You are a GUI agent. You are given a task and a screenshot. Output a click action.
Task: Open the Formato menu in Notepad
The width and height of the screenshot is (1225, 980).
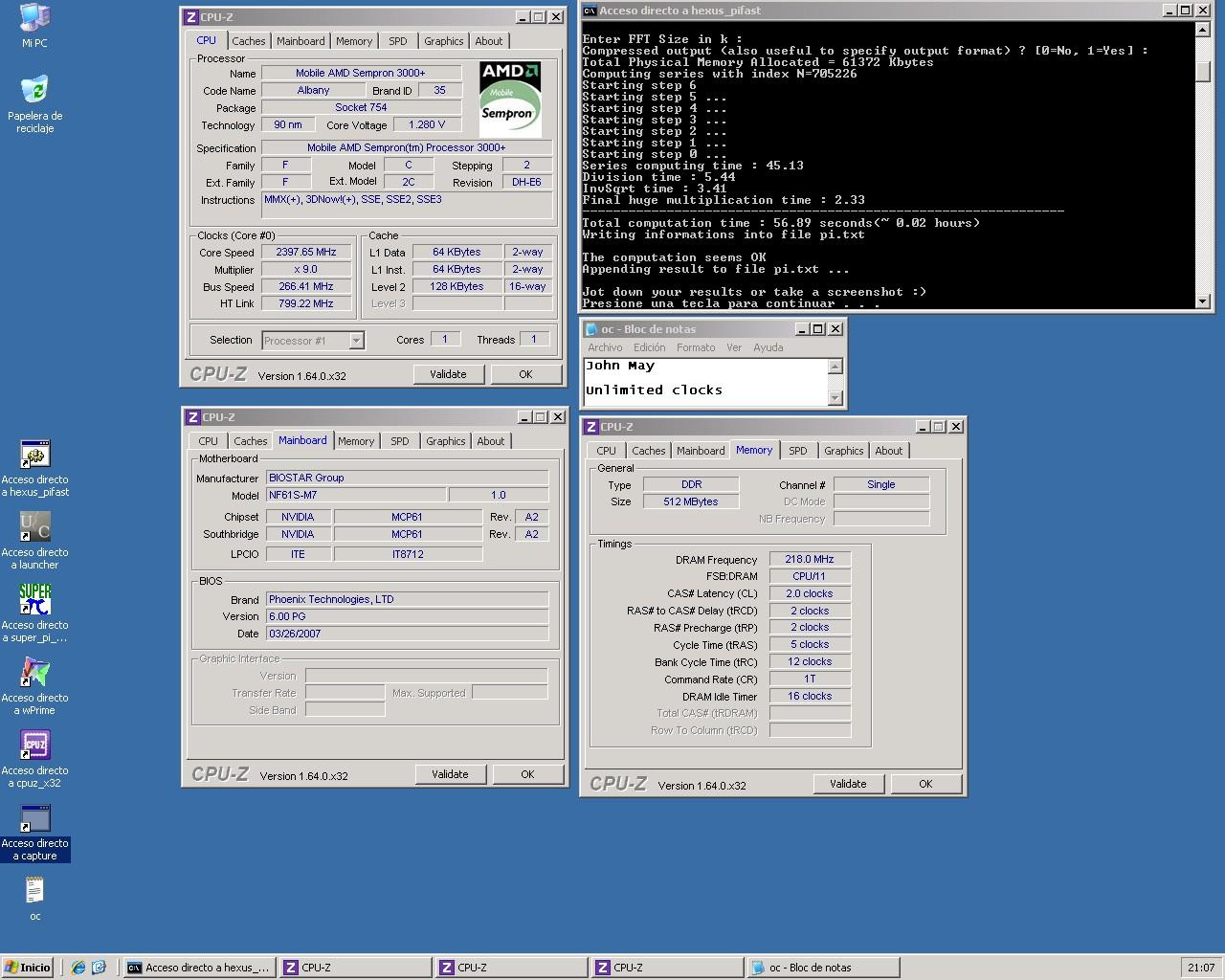pos(696,347)
